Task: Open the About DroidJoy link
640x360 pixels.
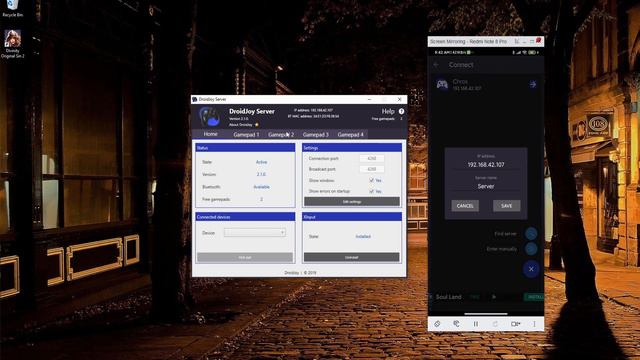Action: 240,124
